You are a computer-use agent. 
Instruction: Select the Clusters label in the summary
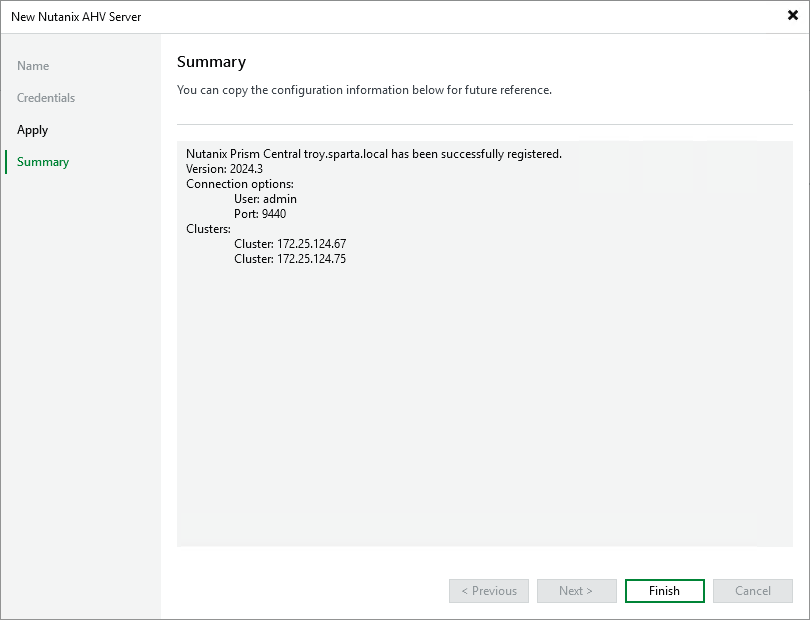click(x=207, y=228)
